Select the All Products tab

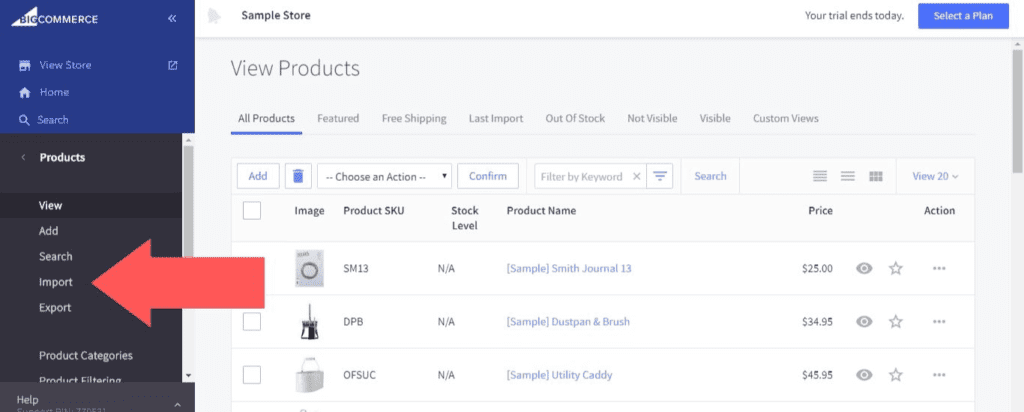266,119
